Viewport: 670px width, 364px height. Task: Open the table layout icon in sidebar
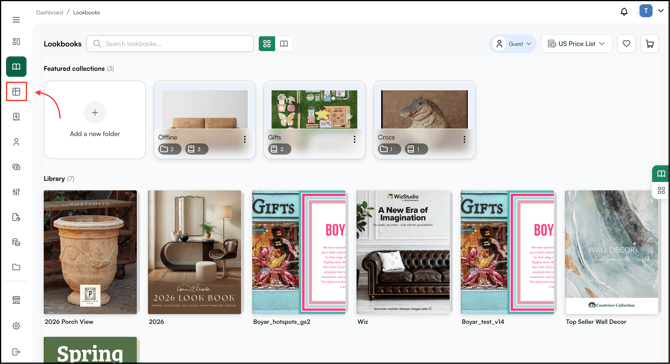16,92
